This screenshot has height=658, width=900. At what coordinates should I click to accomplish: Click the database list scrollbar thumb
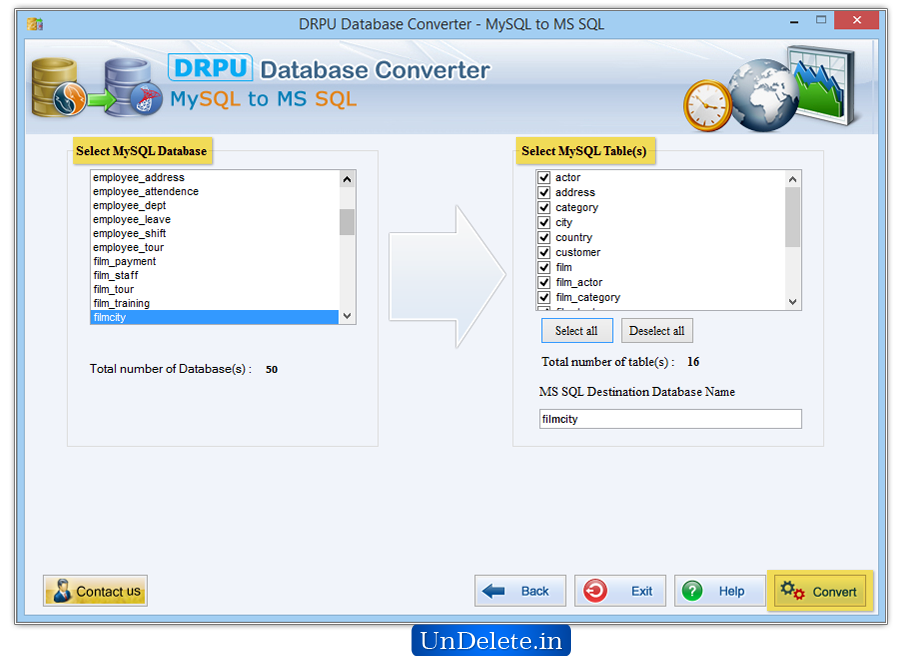coord(347,222)
